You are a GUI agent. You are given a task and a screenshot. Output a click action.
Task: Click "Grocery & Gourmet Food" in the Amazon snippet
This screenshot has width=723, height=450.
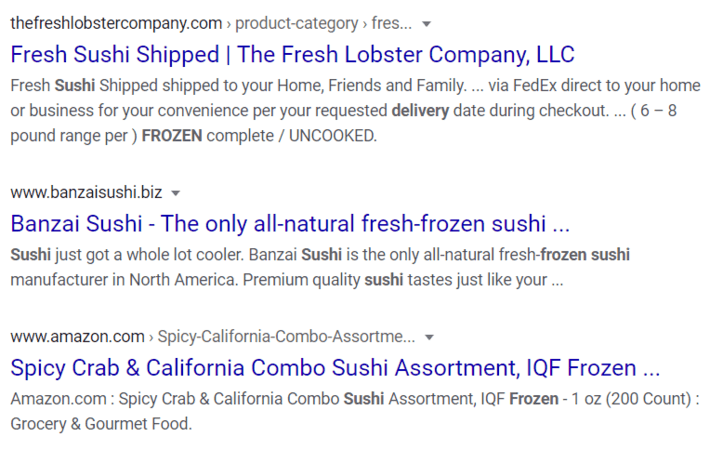click(x=99, y=424)
